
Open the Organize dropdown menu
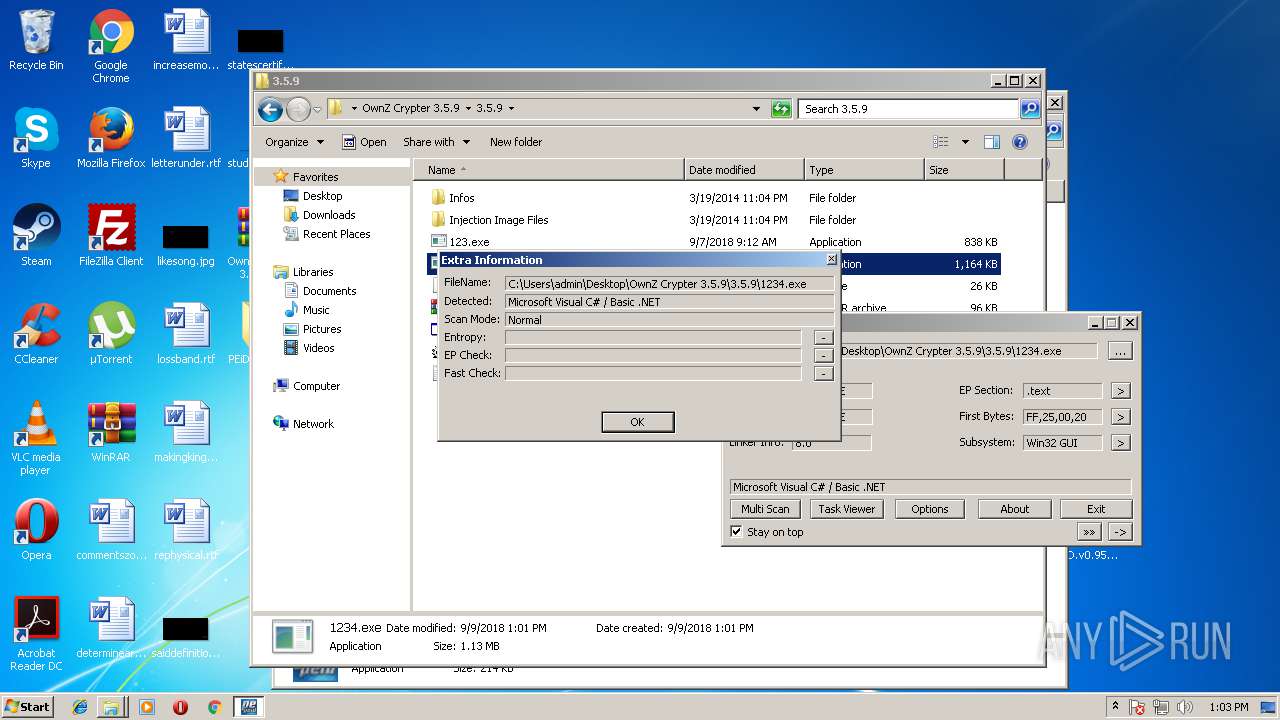294,142
